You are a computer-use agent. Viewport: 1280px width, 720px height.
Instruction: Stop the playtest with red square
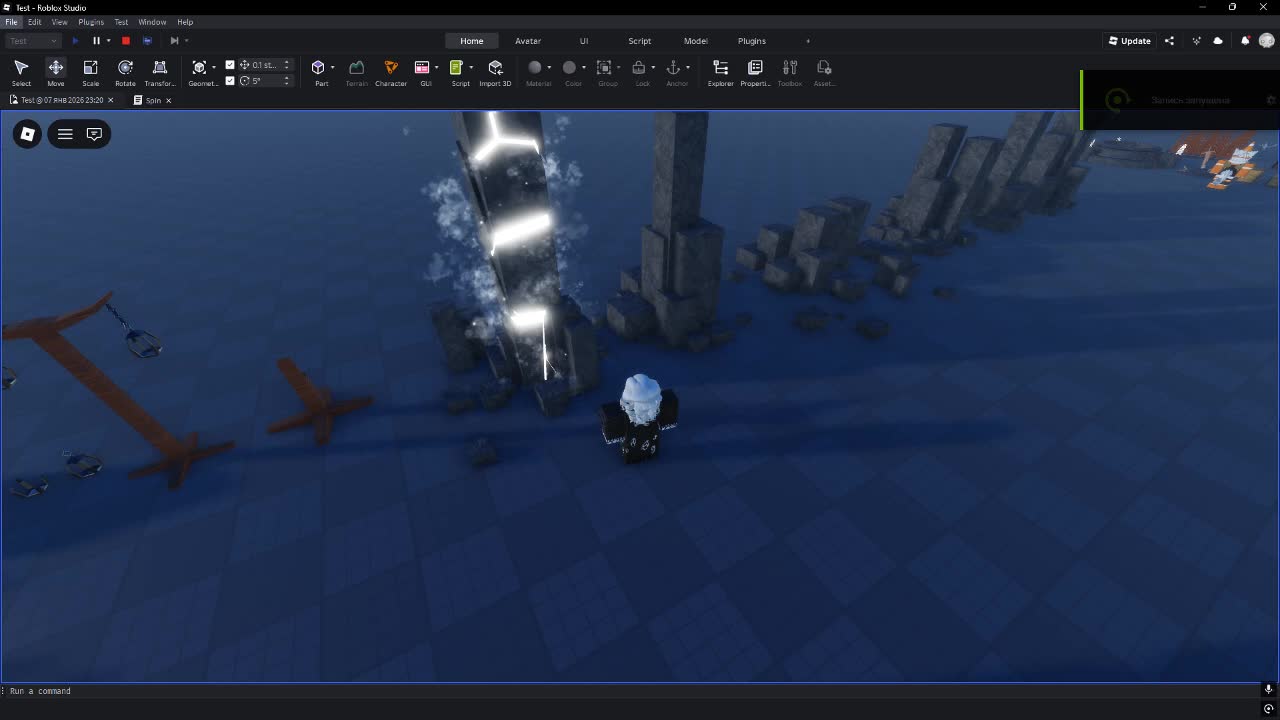click(x=126, y=41)
